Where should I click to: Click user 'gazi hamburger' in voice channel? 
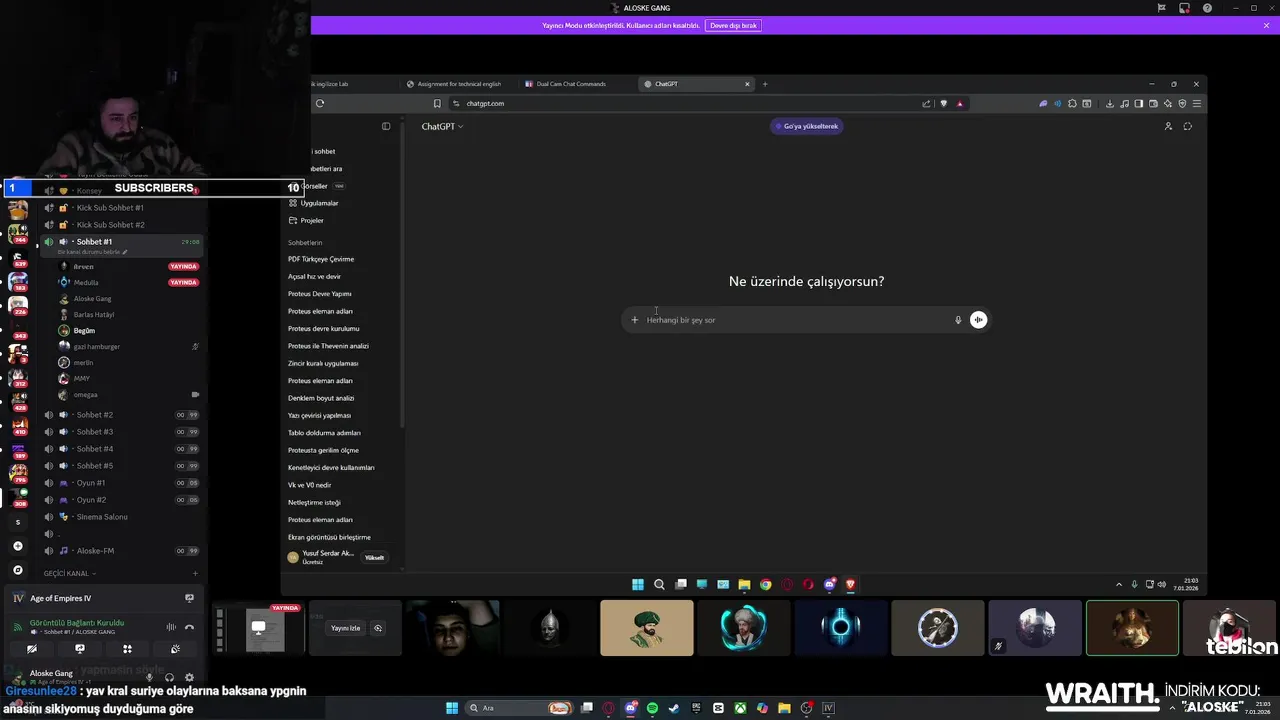96,347
